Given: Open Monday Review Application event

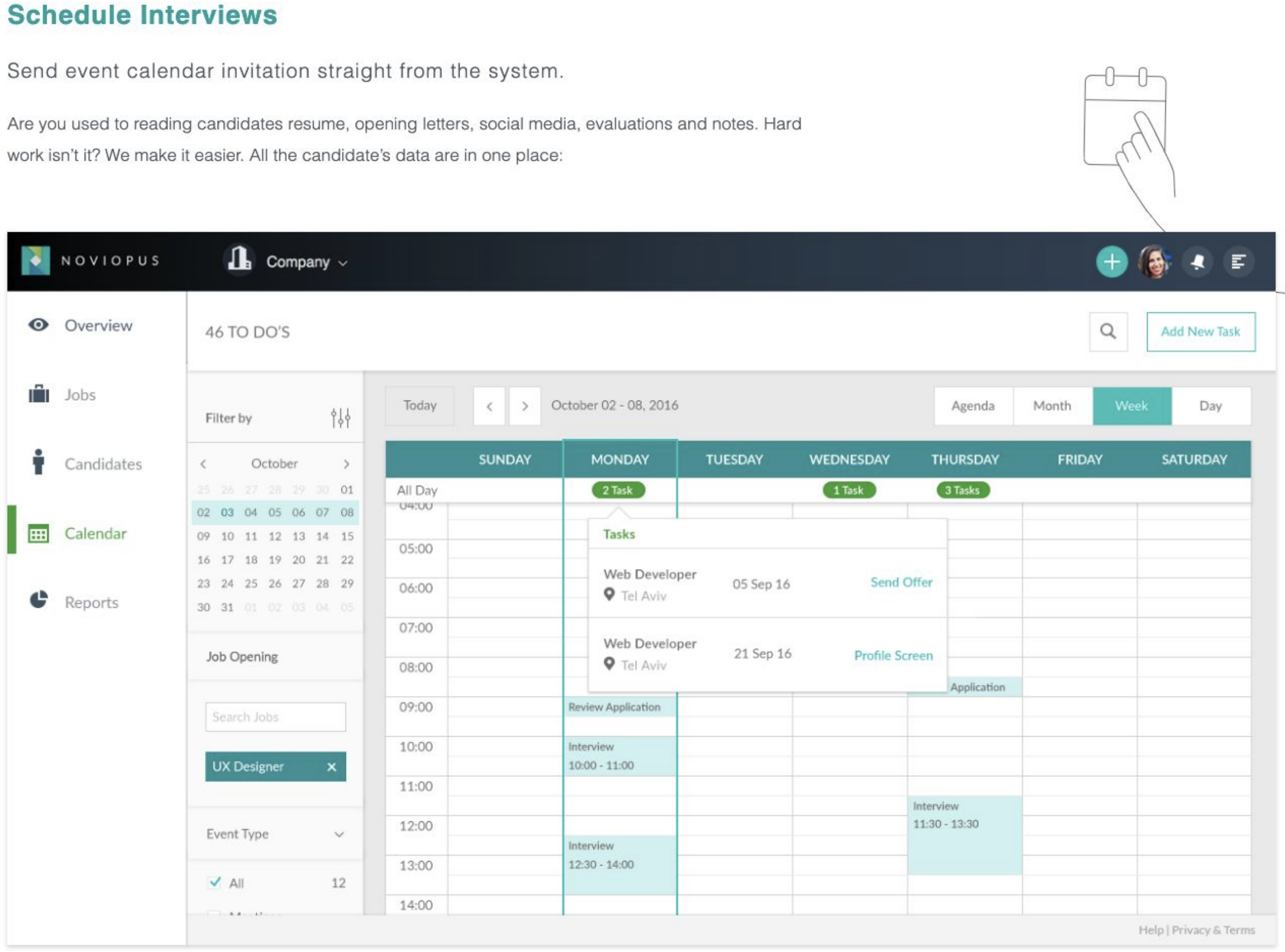Looking at the screenshot, I should pyautogui.click(x=620, y=707).
